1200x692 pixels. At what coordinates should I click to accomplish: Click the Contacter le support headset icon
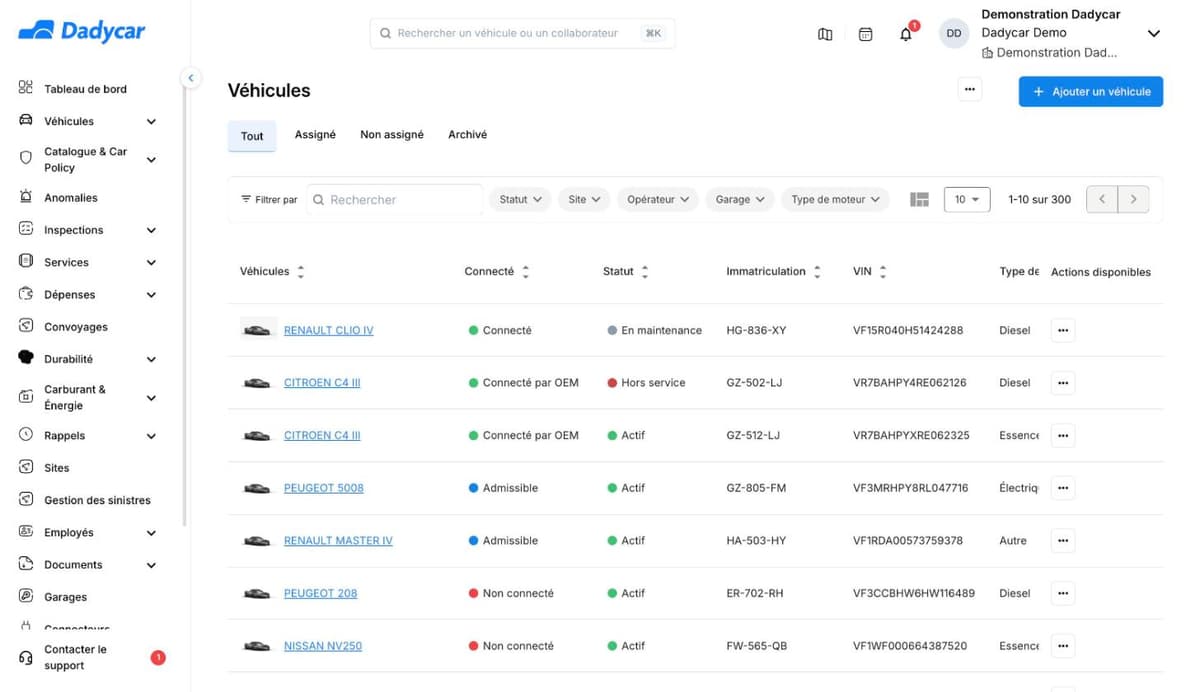click(26, 657)
